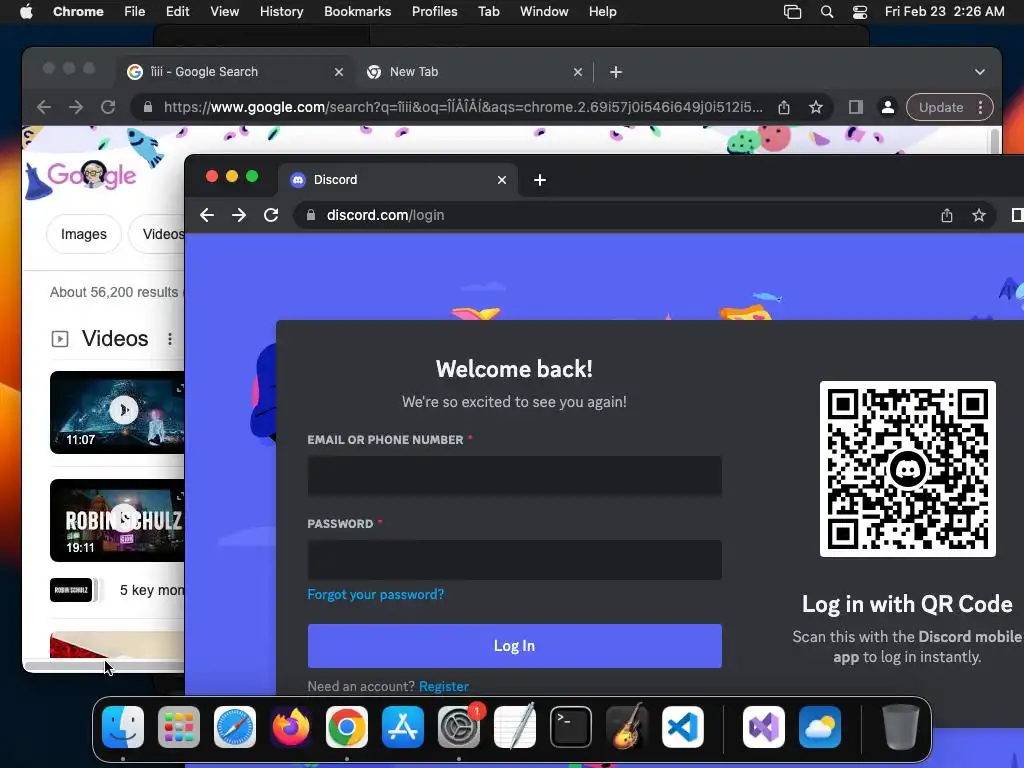Screen dimensions: 1024x768
Task: Go back in the Google Search window
Action: coord(44,107)
